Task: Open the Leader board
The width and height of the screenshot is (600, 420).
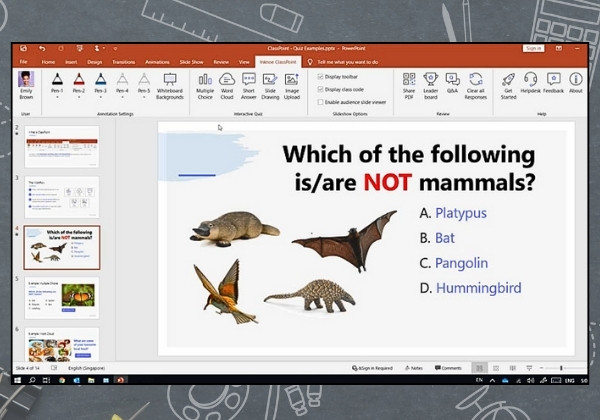Action: 430,86
